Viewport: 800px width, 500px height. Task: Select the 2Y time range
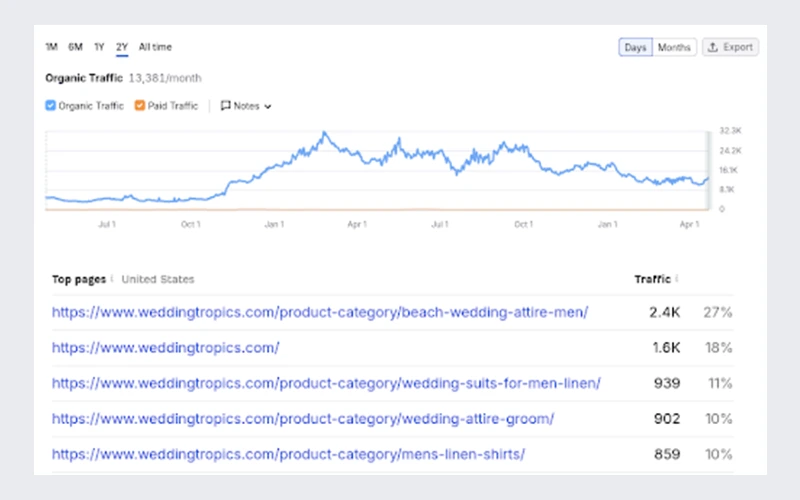122,47
